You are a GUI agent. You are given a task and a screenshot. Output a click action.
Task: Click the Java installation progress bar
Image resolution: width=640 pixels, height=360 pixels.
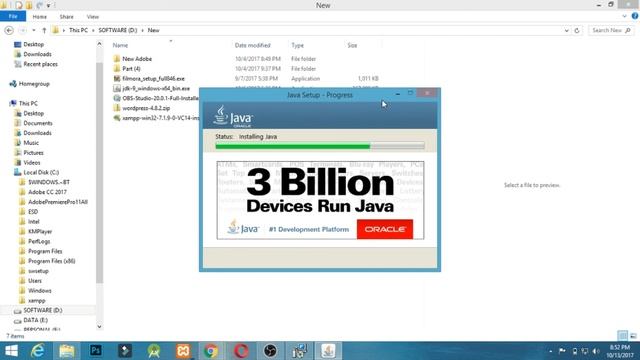coord(320,146)
